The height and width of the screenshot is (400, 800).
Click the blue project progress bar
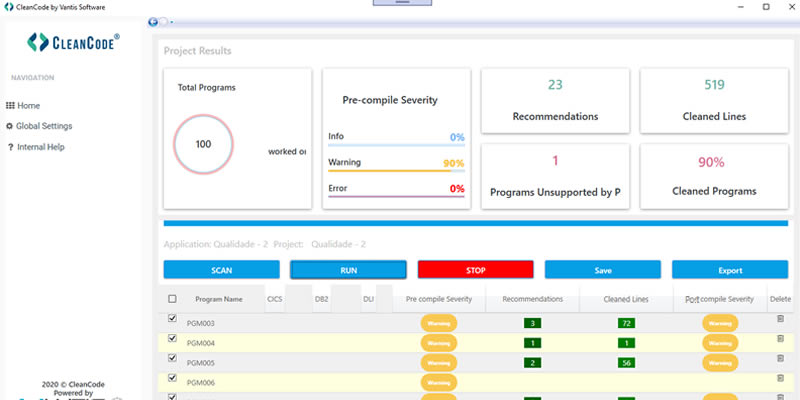pyautogui.click(x=476, y=223)
